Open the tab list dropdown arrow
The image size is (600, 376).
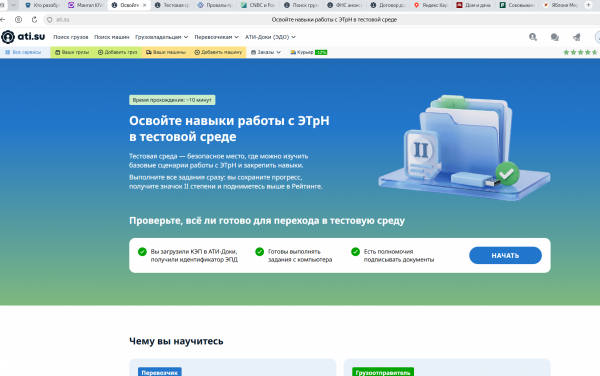(x=13, y=5)
